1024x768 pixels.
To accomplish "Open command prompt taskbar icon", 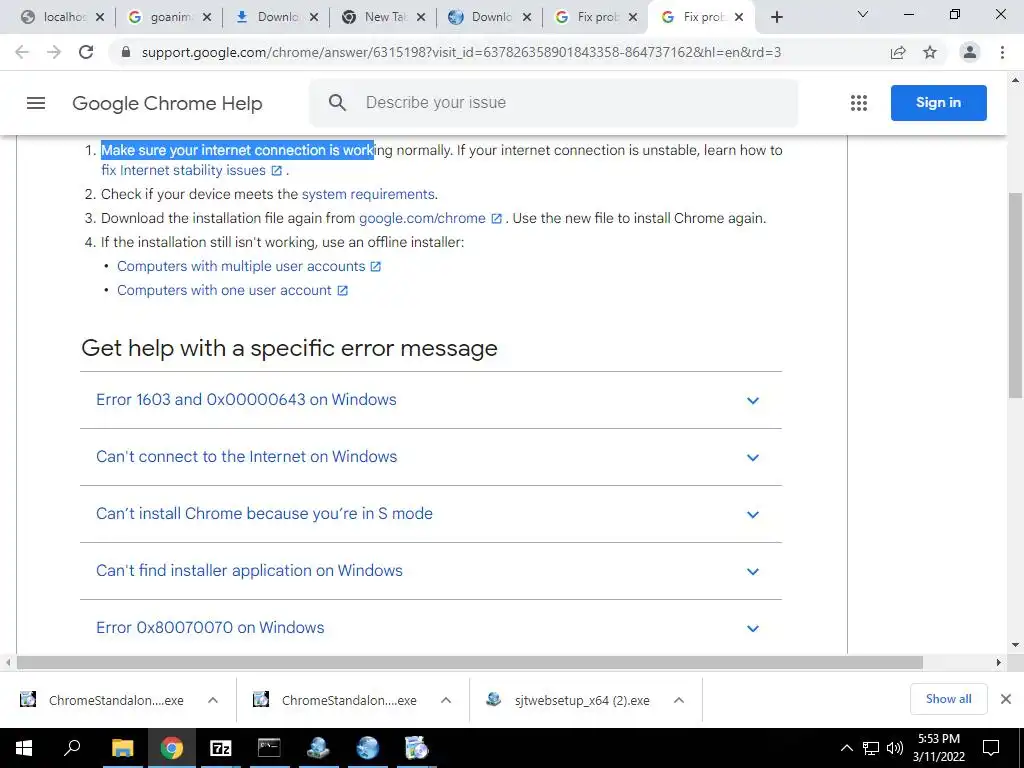I will tap(269, 748).
